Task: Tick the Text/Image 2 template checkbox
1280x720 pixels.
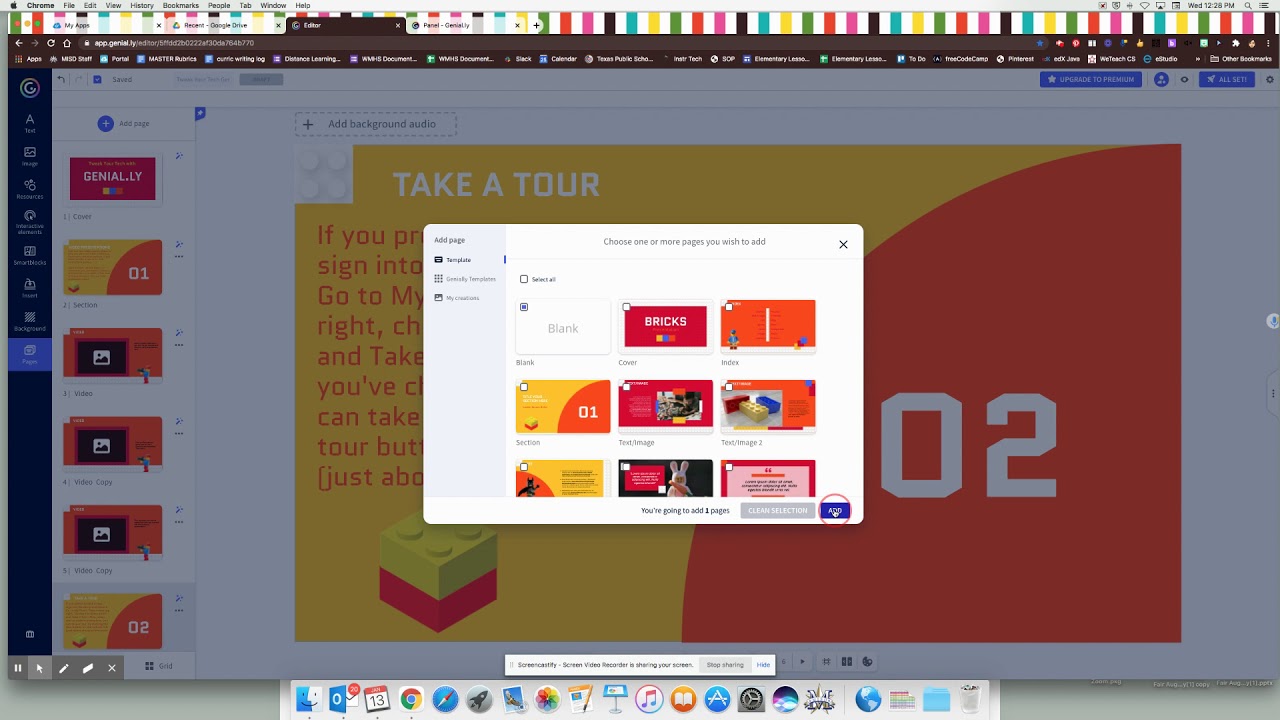Action: (729, 387)
